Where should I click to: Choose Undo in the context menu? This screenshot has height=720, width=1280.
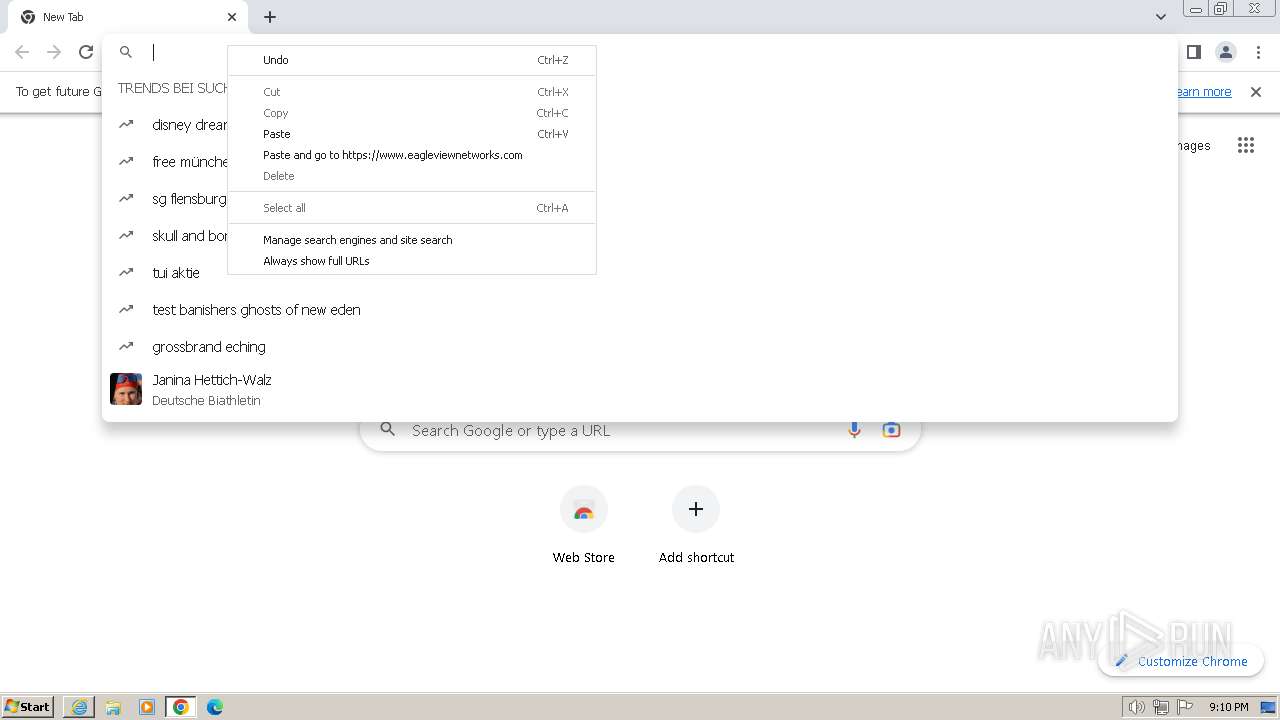[412, 60]
